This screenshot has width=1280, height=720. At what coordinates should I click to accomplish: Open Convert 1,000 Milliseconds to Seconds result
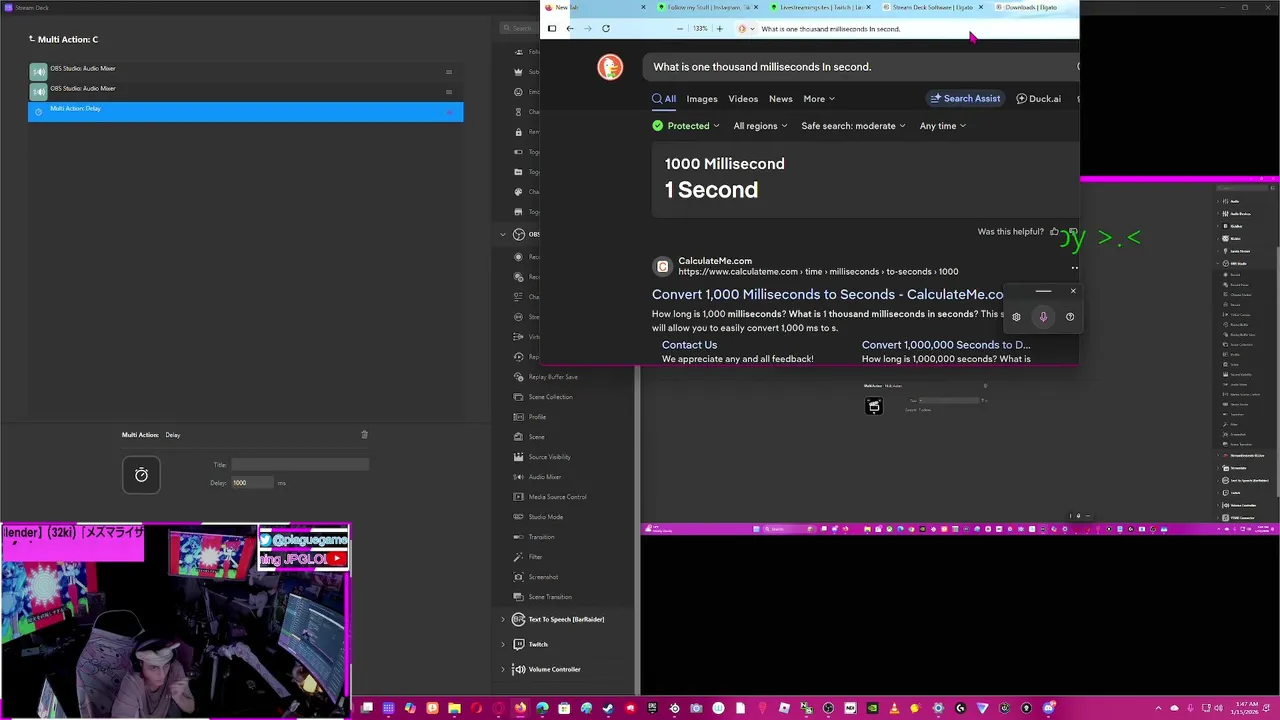[828, 294]
